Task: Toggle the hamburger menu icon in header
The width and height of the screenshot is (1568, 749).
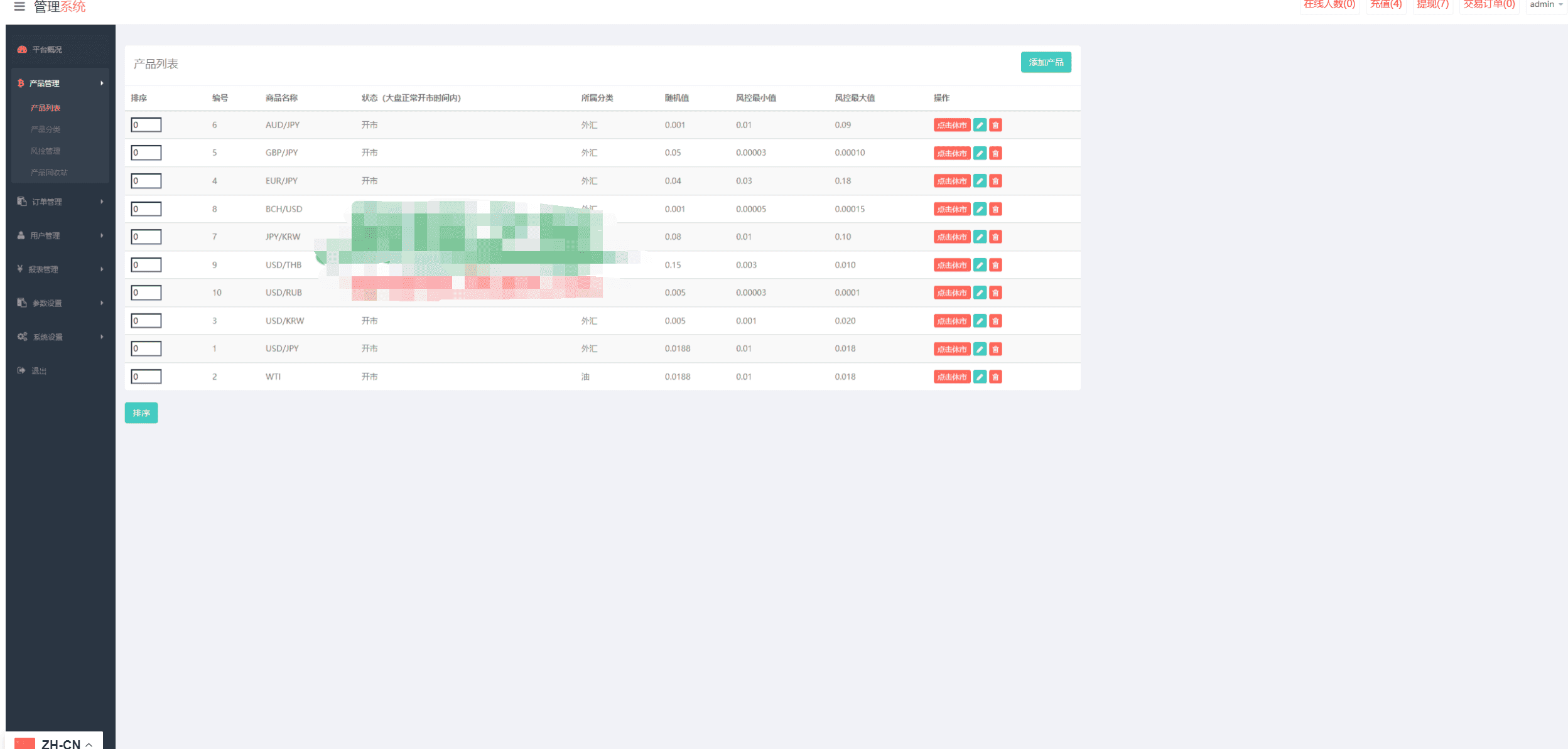Action: pyautogui.click(x=19, y=6)
